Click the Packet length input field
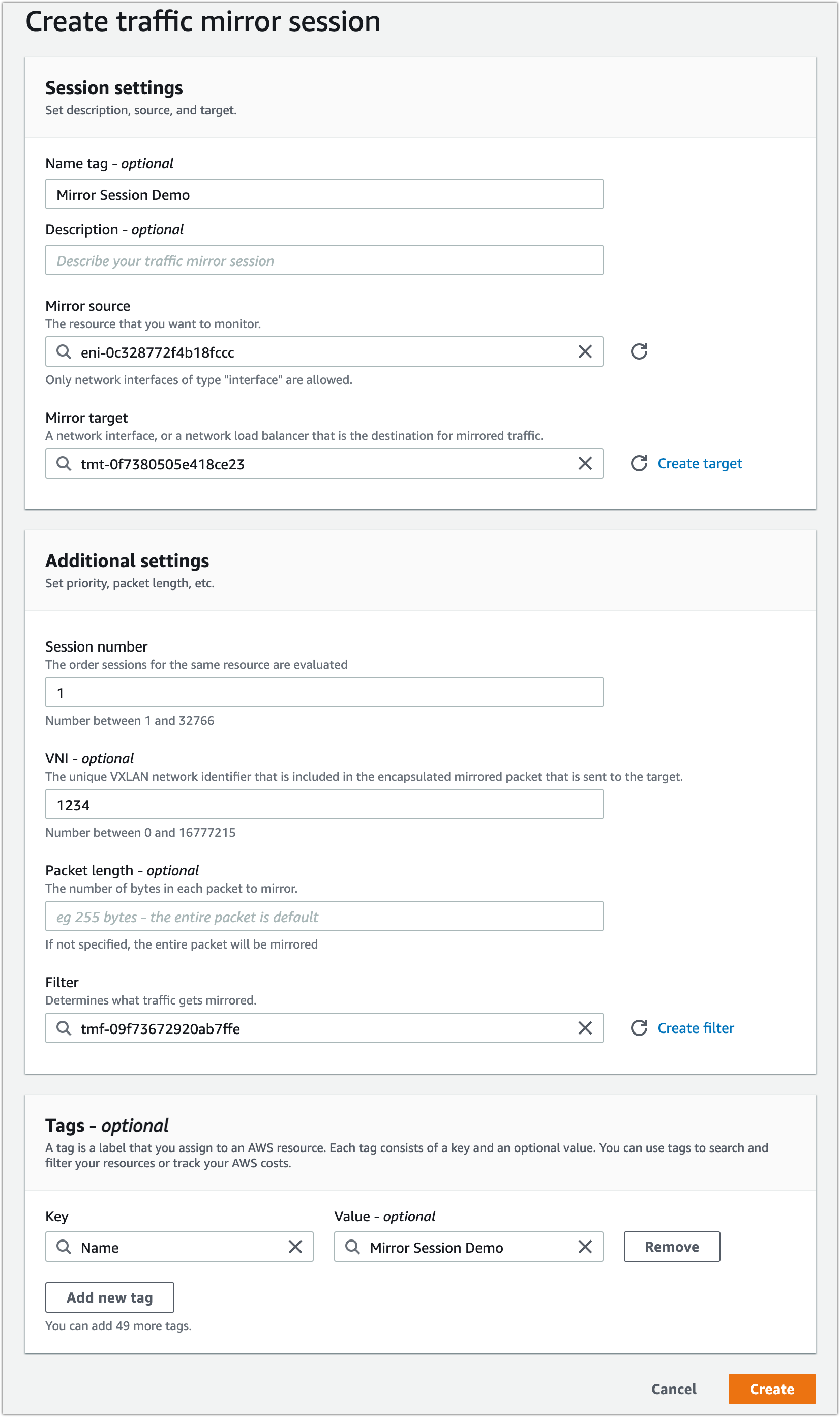840x1417 pixels. tap(324, 916)
